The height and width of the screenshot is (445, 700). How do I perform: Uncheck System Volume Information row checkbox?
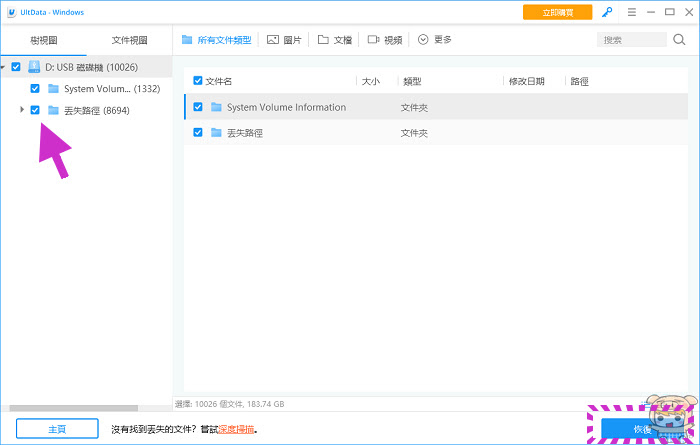click(198, 107)
